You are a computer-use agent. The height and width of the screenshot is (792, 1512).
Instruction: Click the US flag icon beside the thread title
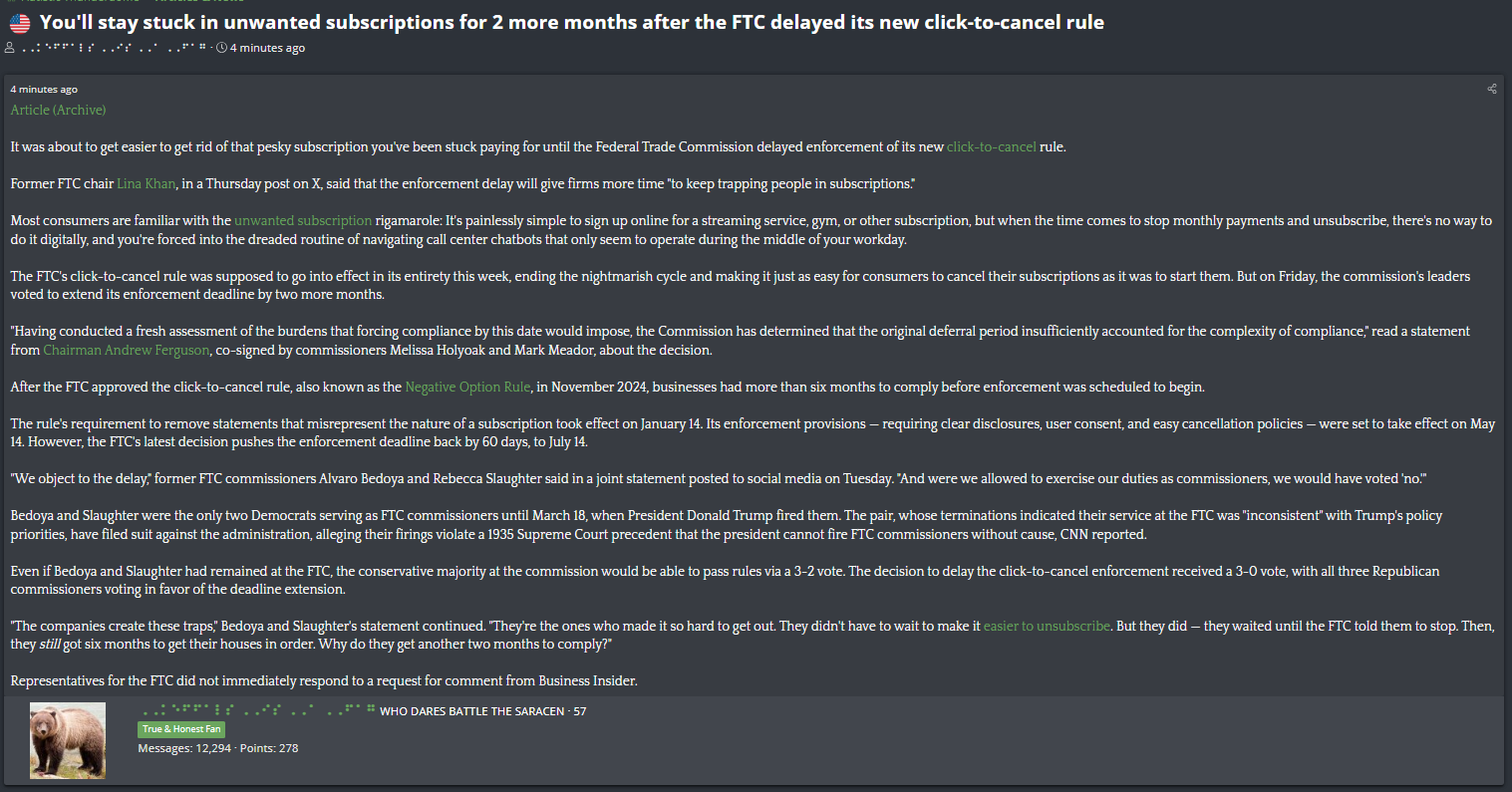[x=20, y=23]
